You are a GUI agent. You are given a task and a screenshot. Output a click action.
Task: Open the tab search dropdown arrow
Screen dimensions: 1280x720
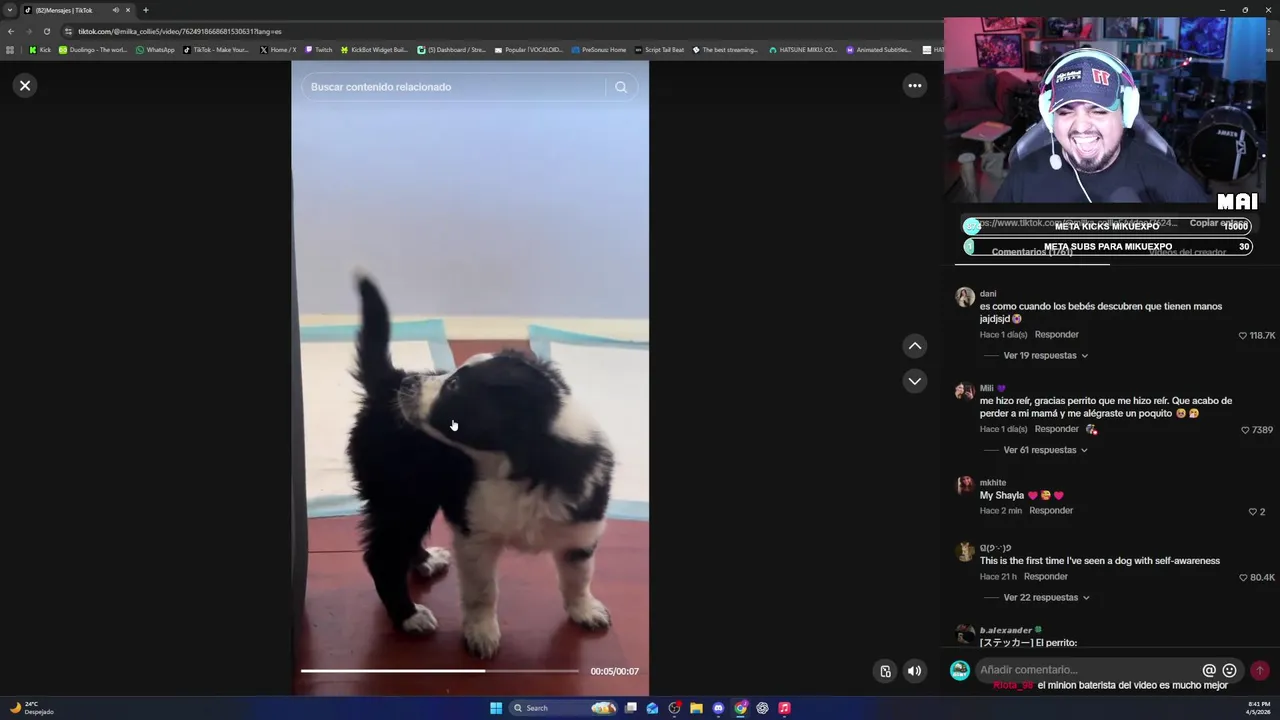point(10,10)
